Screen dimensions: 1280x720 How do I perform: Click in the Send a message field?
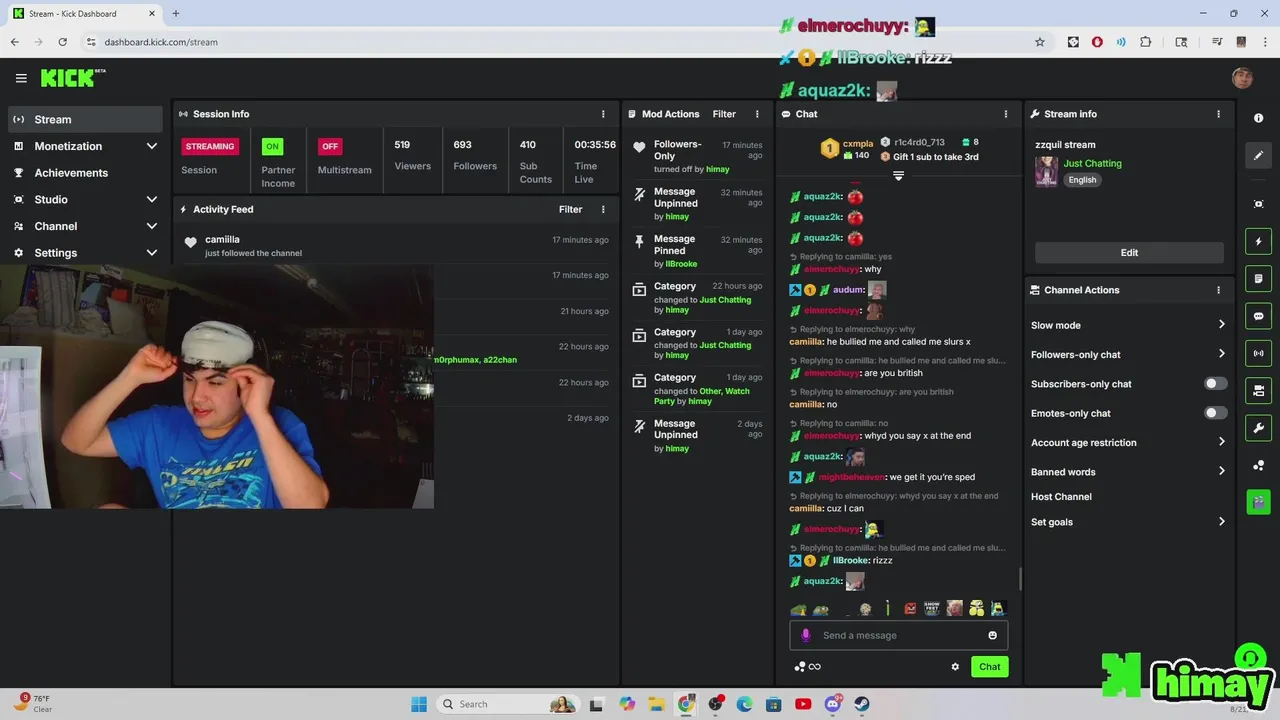(x=898, y=635)
